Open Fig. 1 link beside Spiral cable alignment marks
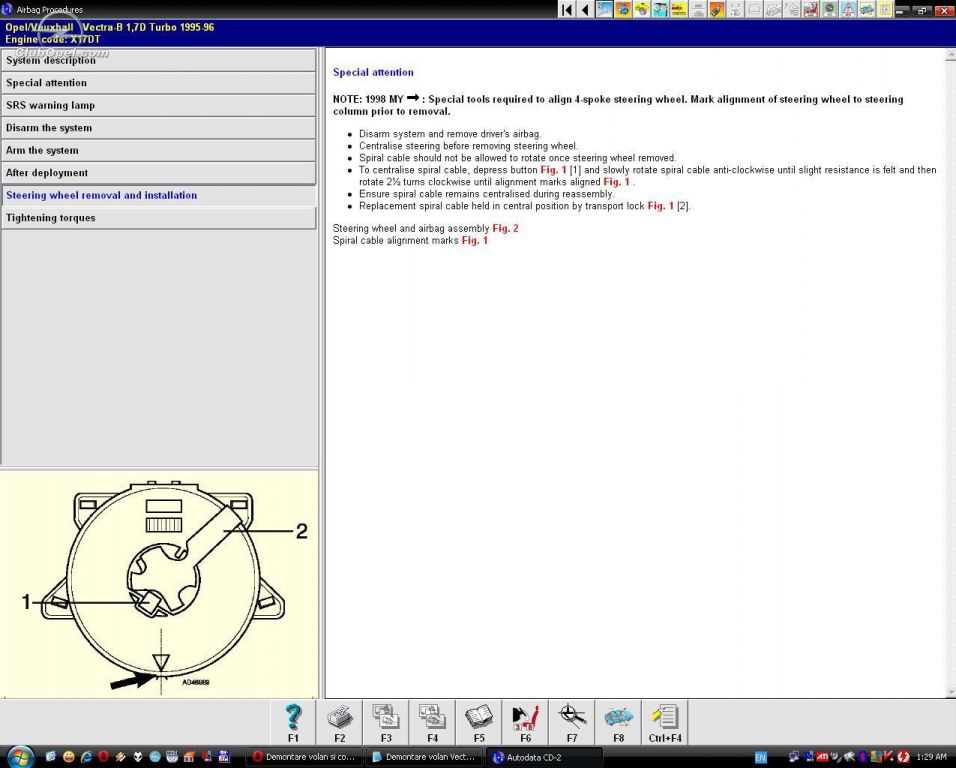Screen dimensions: 956x768 coord(475,241)
